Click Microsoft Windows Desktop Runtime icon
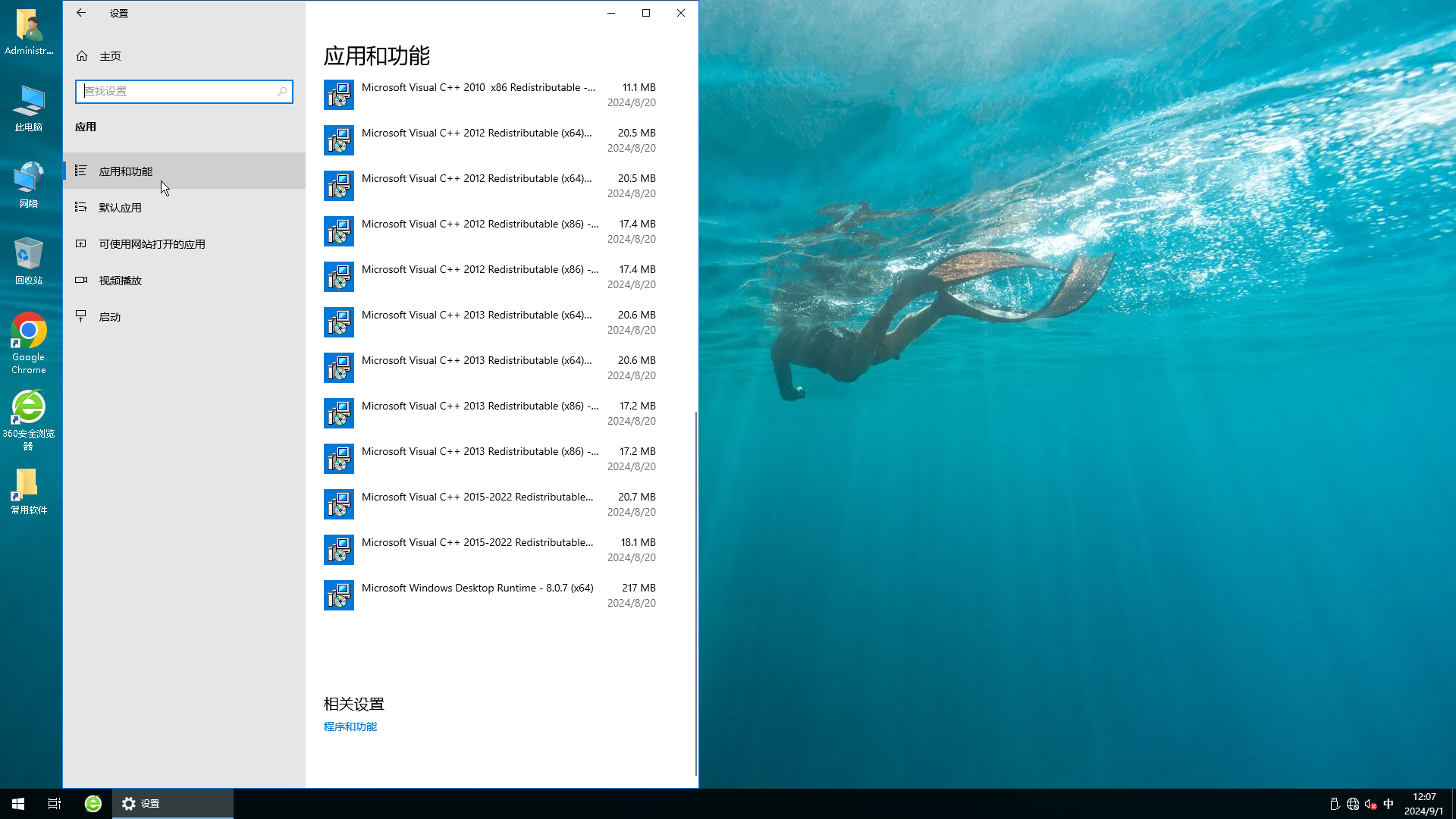The image size is (1456, 819). tap(338, 595)
